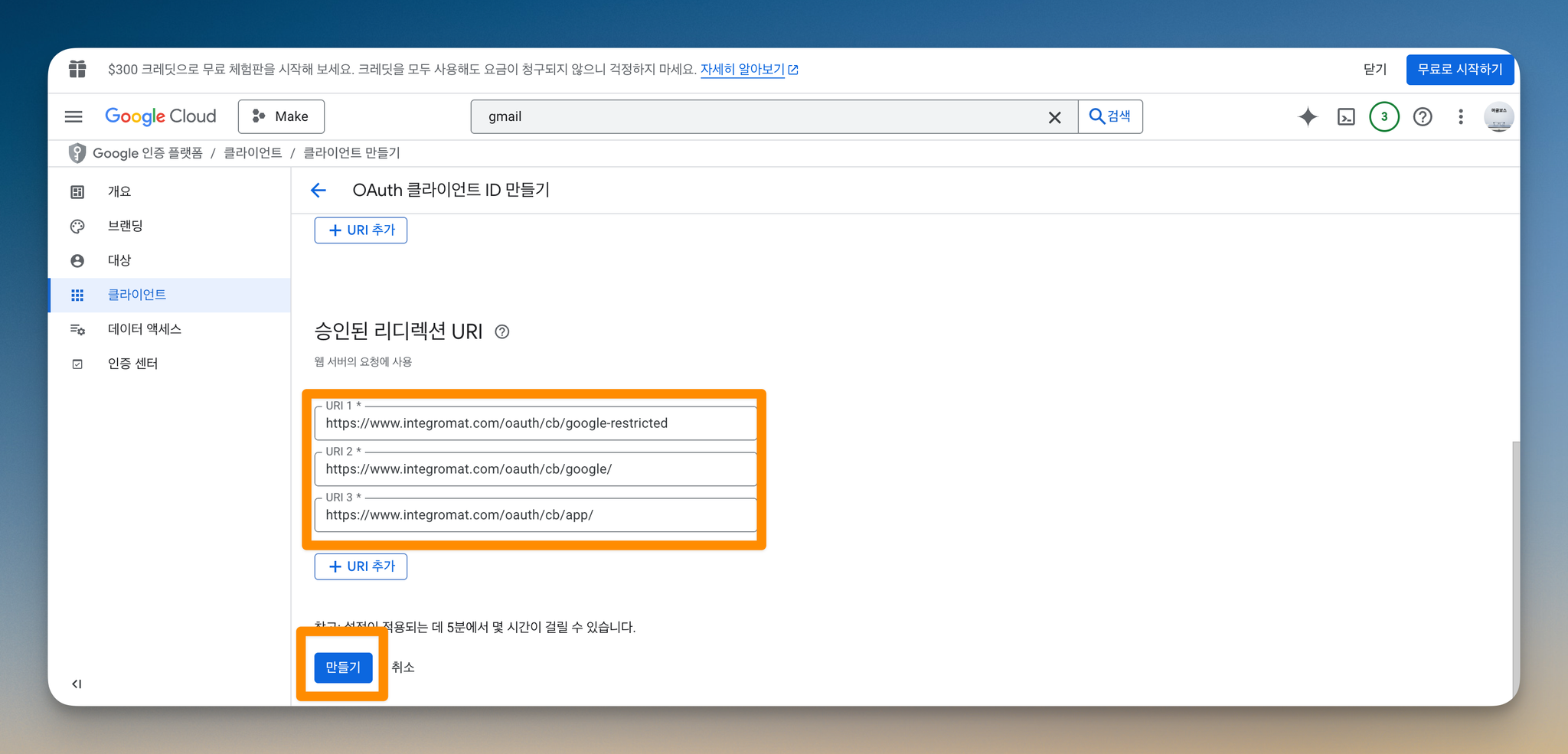Click 취소 to cancel
The width and height of the screenshot is (1568, 754).
point(403,668)
